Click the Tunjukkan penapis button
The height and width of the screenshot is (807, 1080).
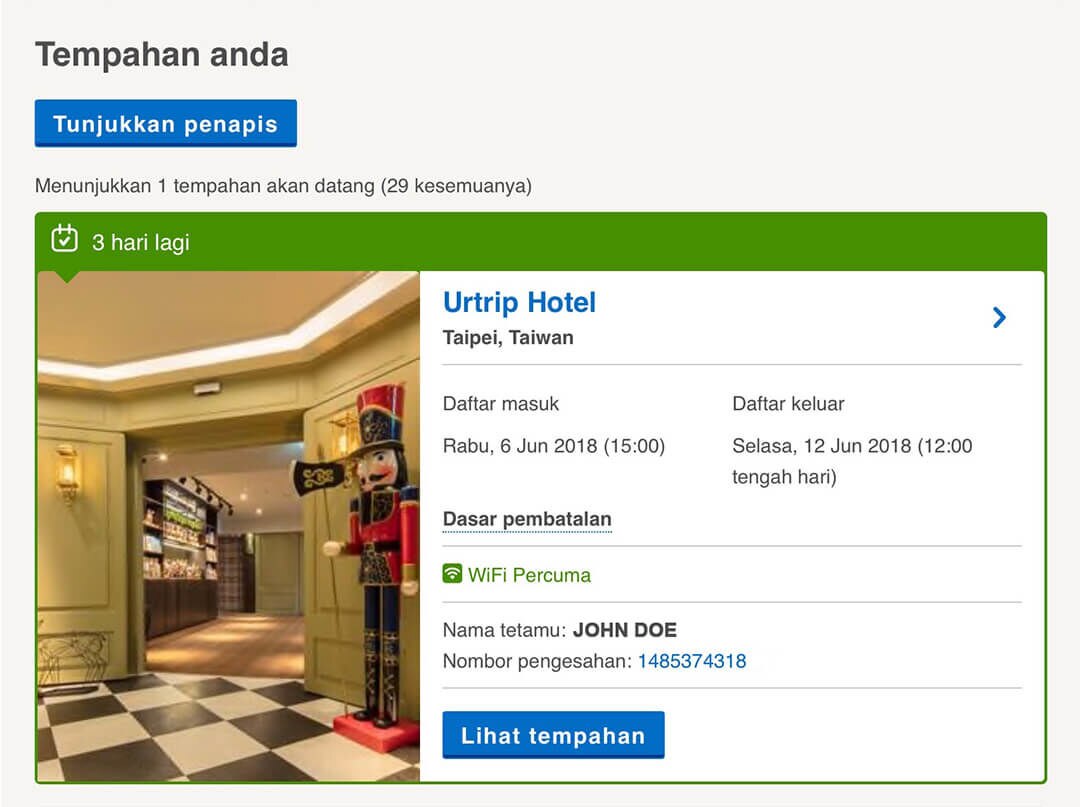point(165,123)
